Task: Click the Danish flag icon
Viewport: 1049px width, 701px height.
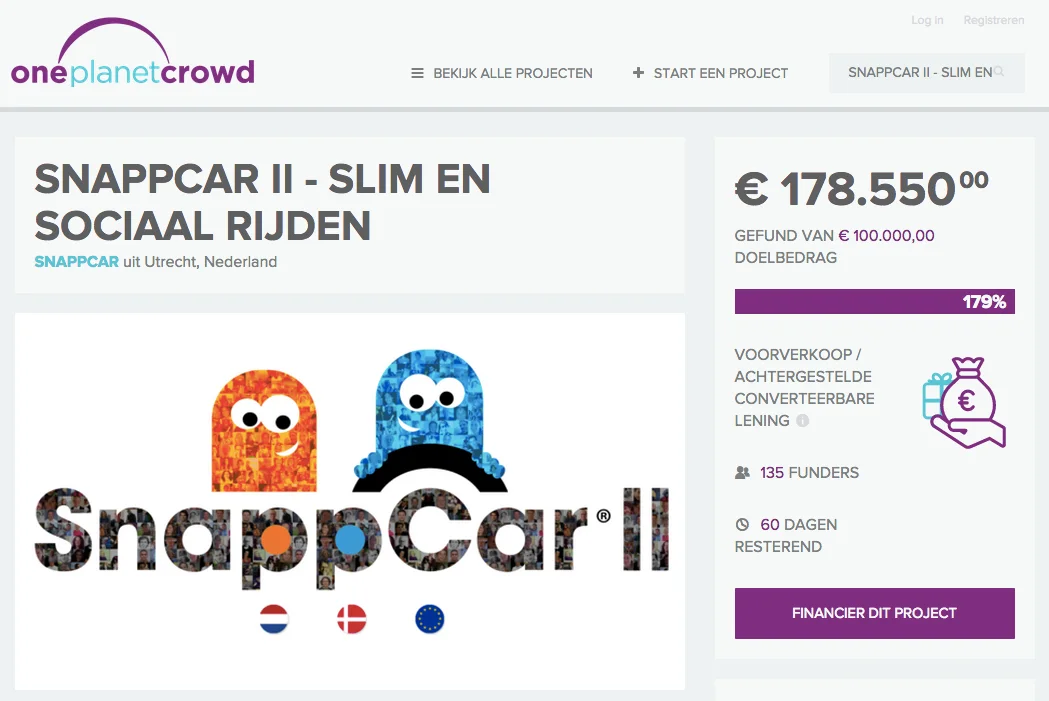Action: tap(352, 619)
